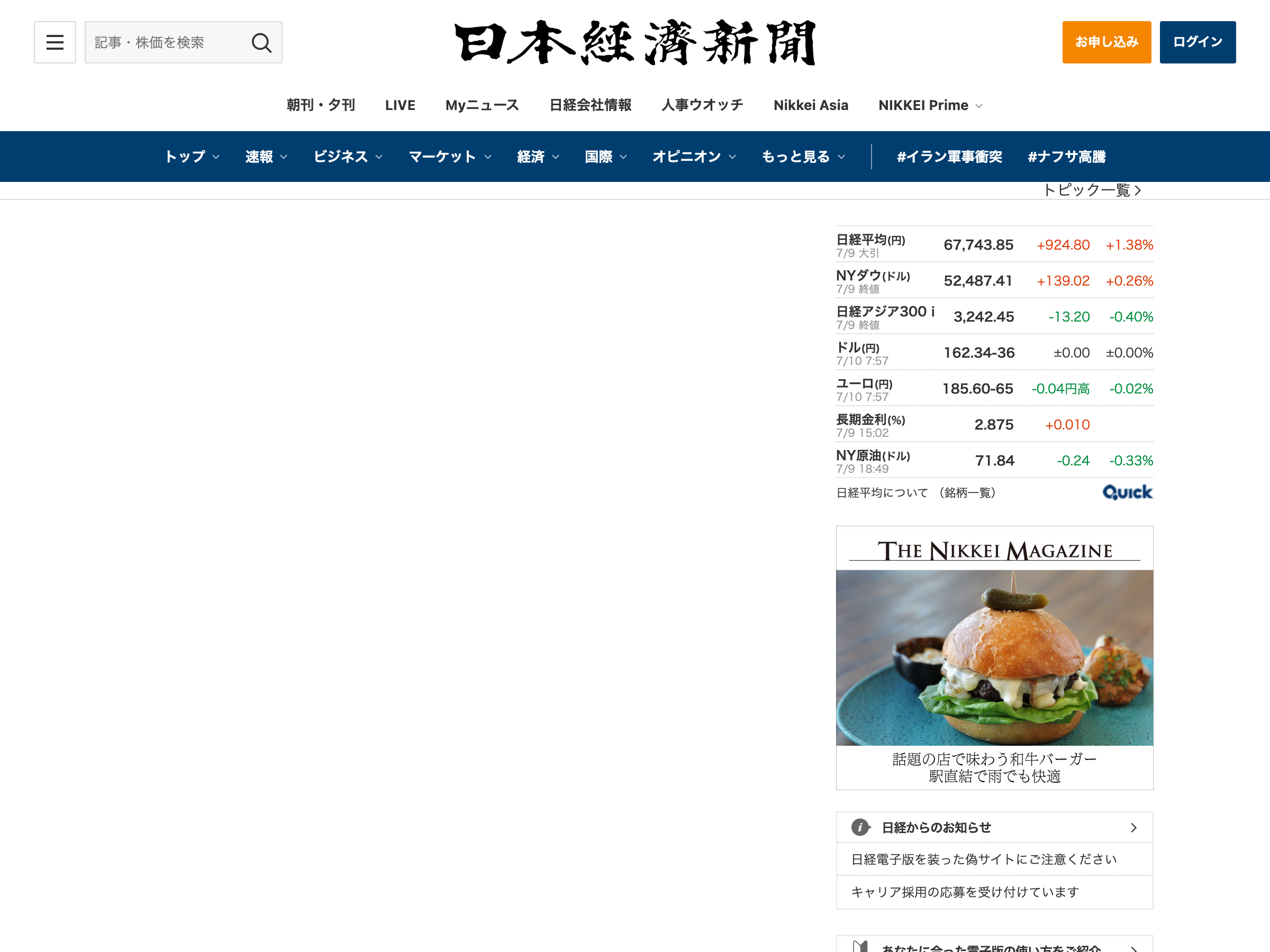Open 話題の店で味わう和牛バーガー caption
The image size is (1270, 952).
[x=994, y=759]
